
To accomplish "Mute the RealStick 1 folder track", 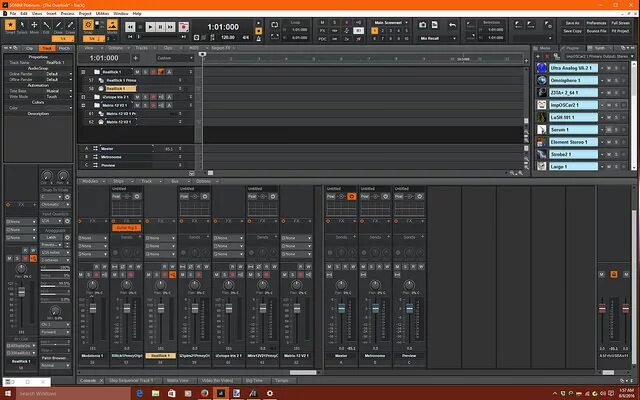I will 137,72.
